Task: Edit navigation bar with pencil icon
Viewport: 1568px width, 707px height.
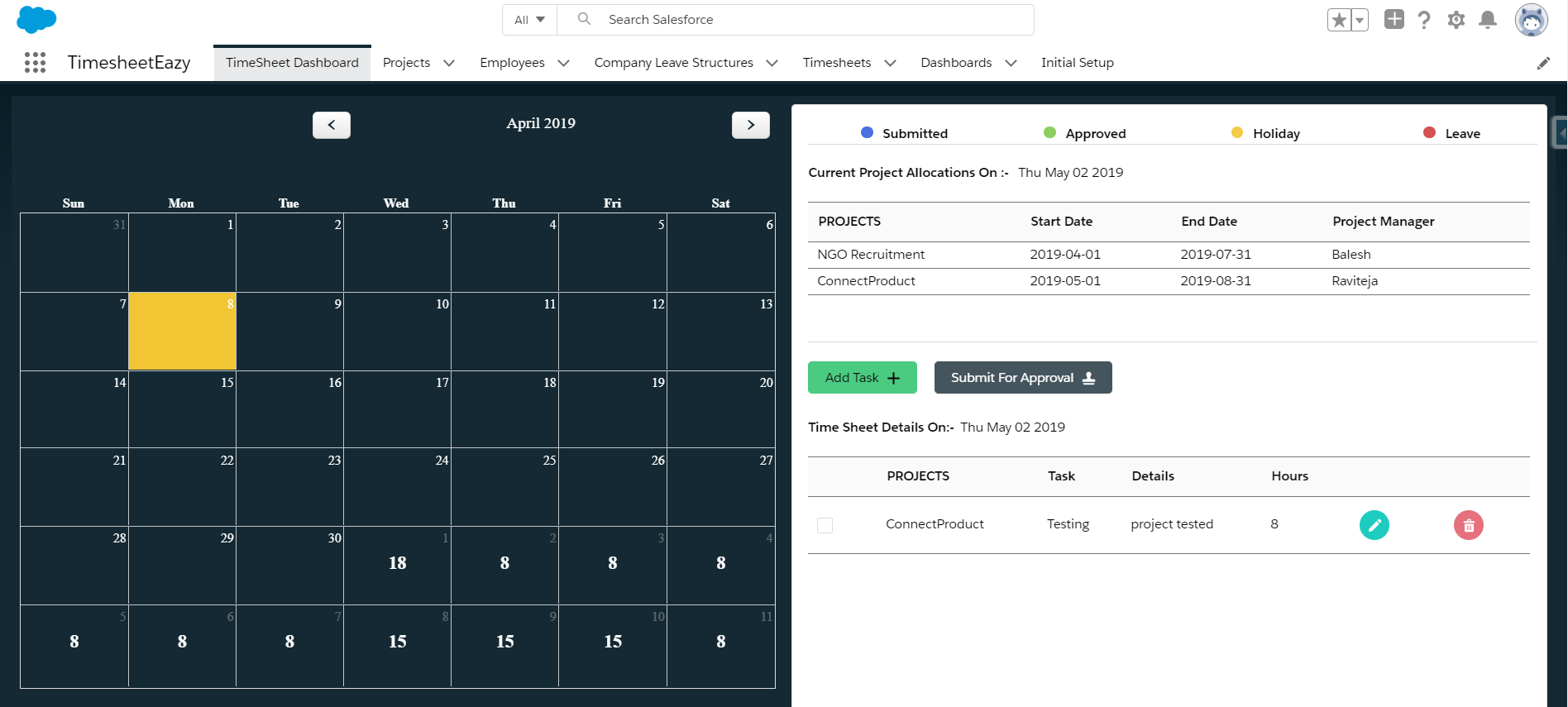Action: click(1543, 63)
